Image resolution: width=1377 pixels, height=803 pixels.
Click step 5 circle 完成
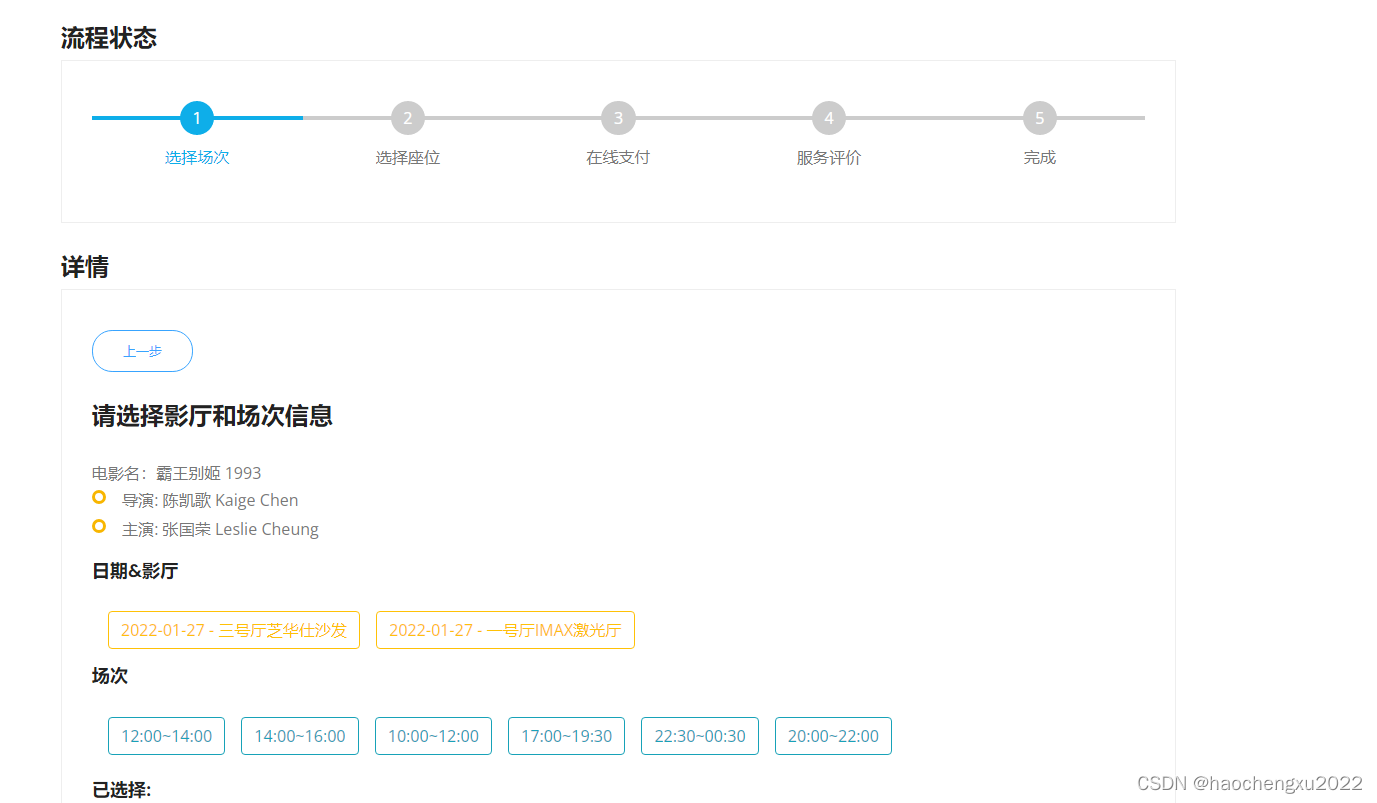click(x=1040, y=118)
